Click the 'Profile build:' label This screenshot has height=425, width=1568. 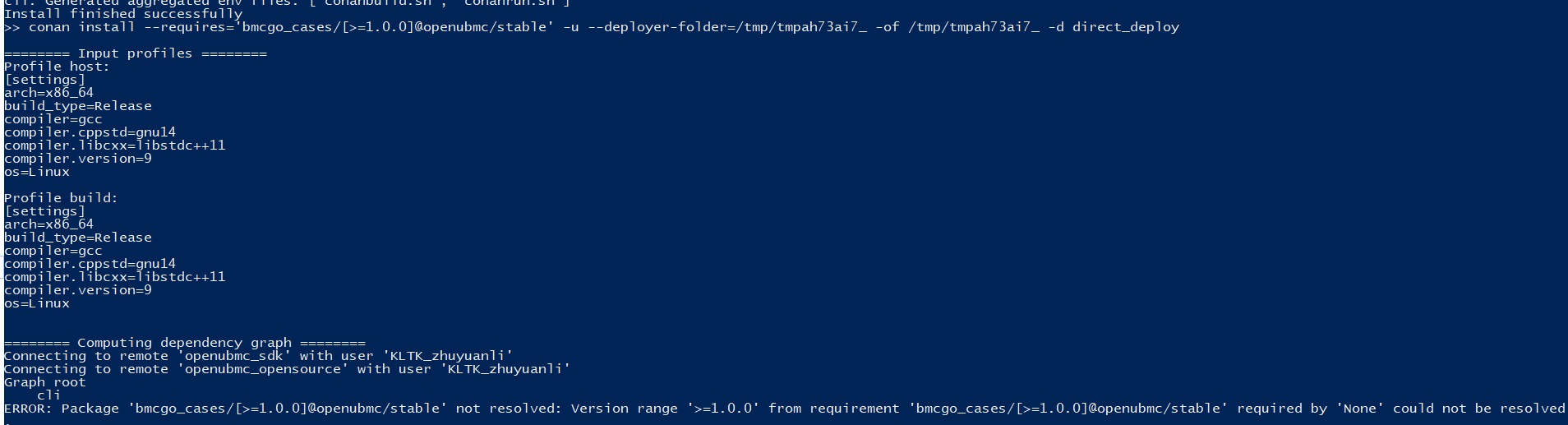(61, 198)
